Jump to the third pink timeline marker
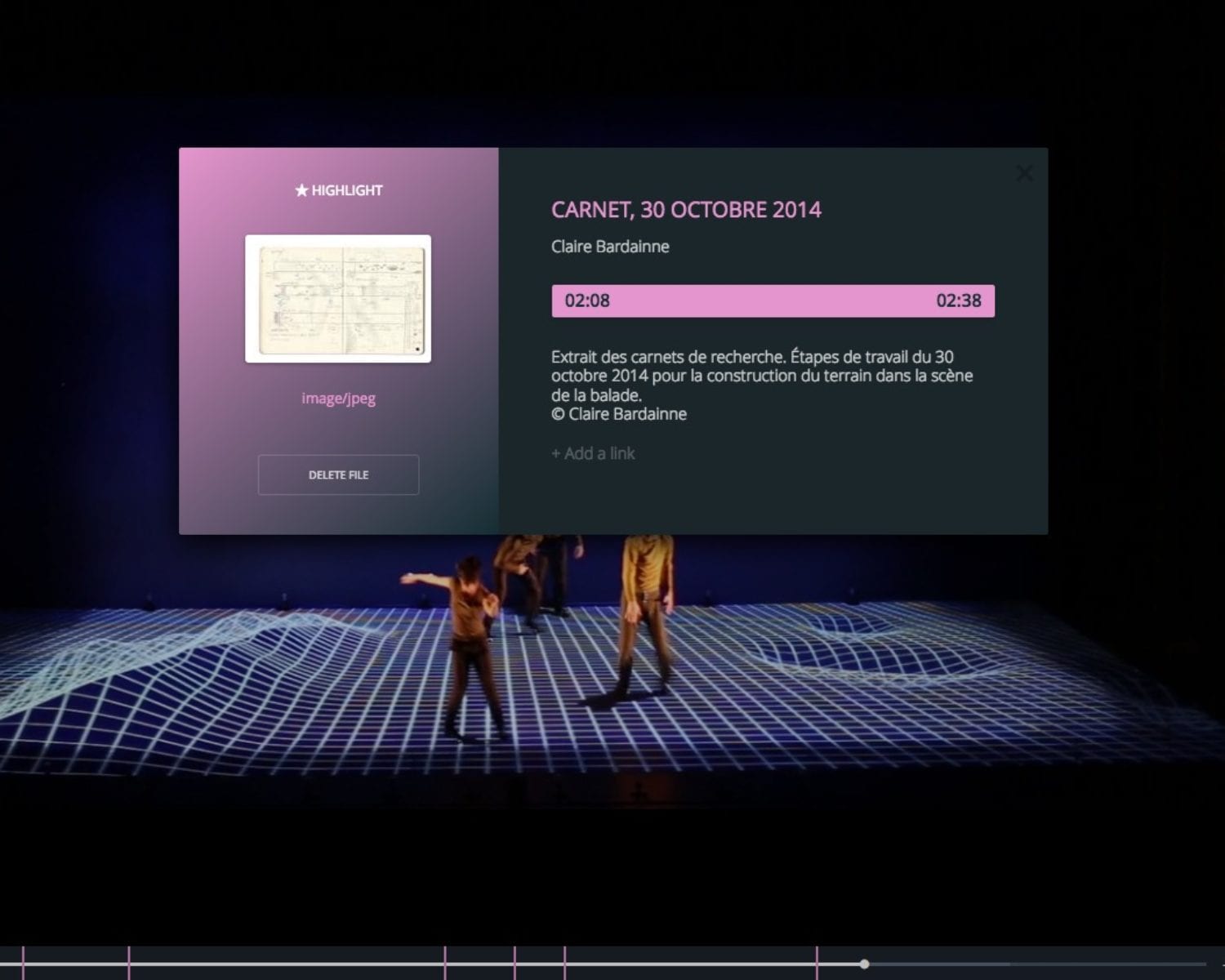Image resolution: width=1225 pixels, height=980 pixels. (x=445, y=963)
